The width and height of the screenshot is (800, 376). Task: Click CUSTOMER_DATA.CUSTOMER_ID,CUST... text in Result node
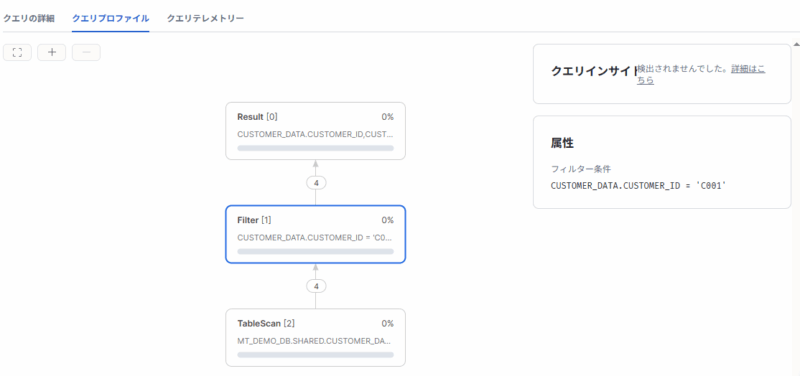click(315, 134)
